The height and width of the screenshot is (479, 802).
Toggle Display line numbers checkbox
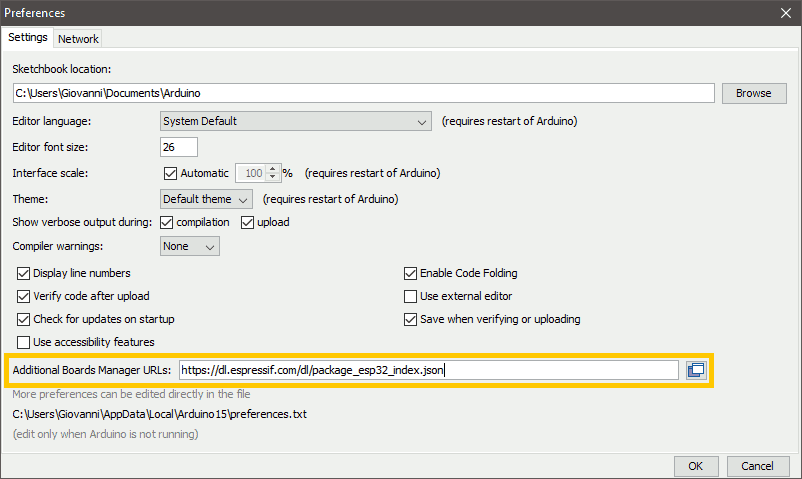click(24, 273)
